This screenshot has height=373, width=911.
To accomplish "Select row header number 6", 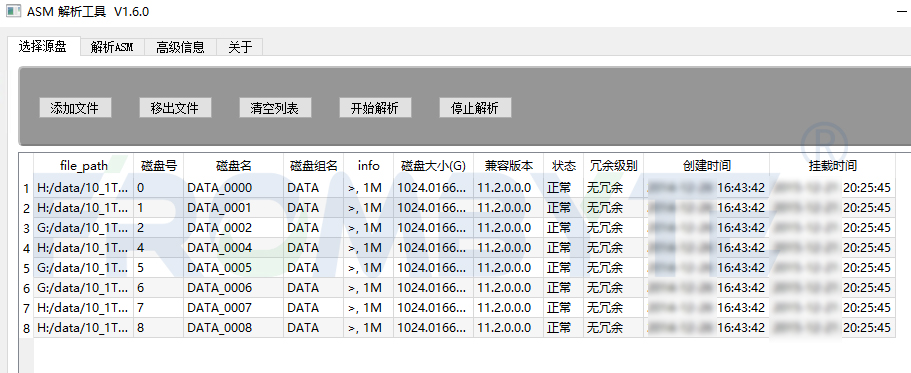I will 26,288.
